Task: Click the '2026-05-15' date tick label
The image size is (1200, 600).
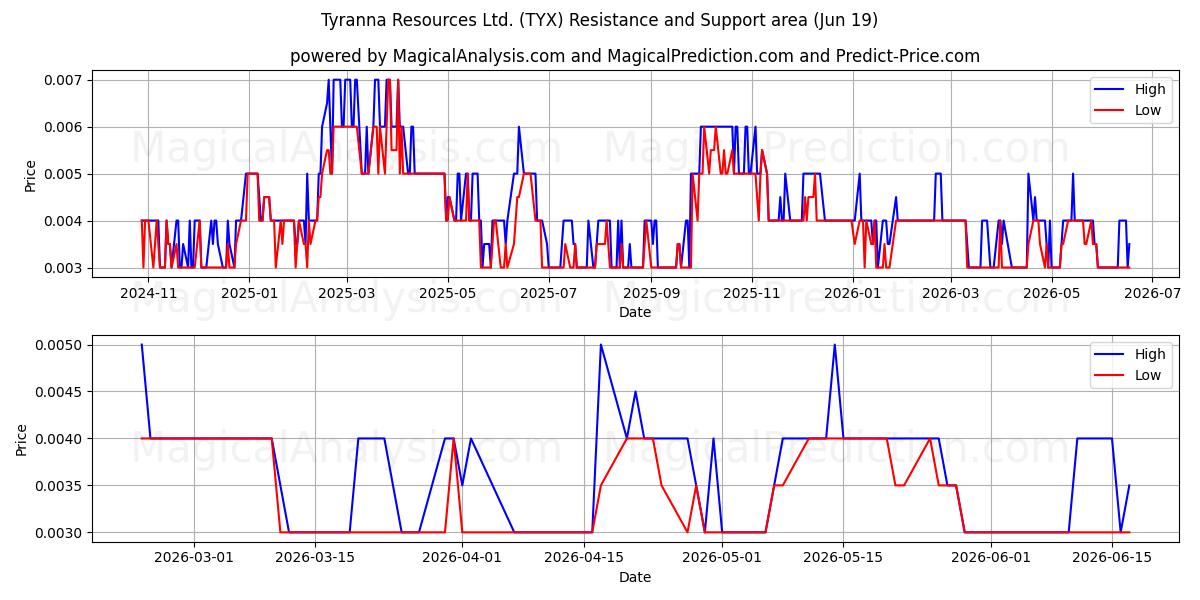Action: tap(843, 558)
